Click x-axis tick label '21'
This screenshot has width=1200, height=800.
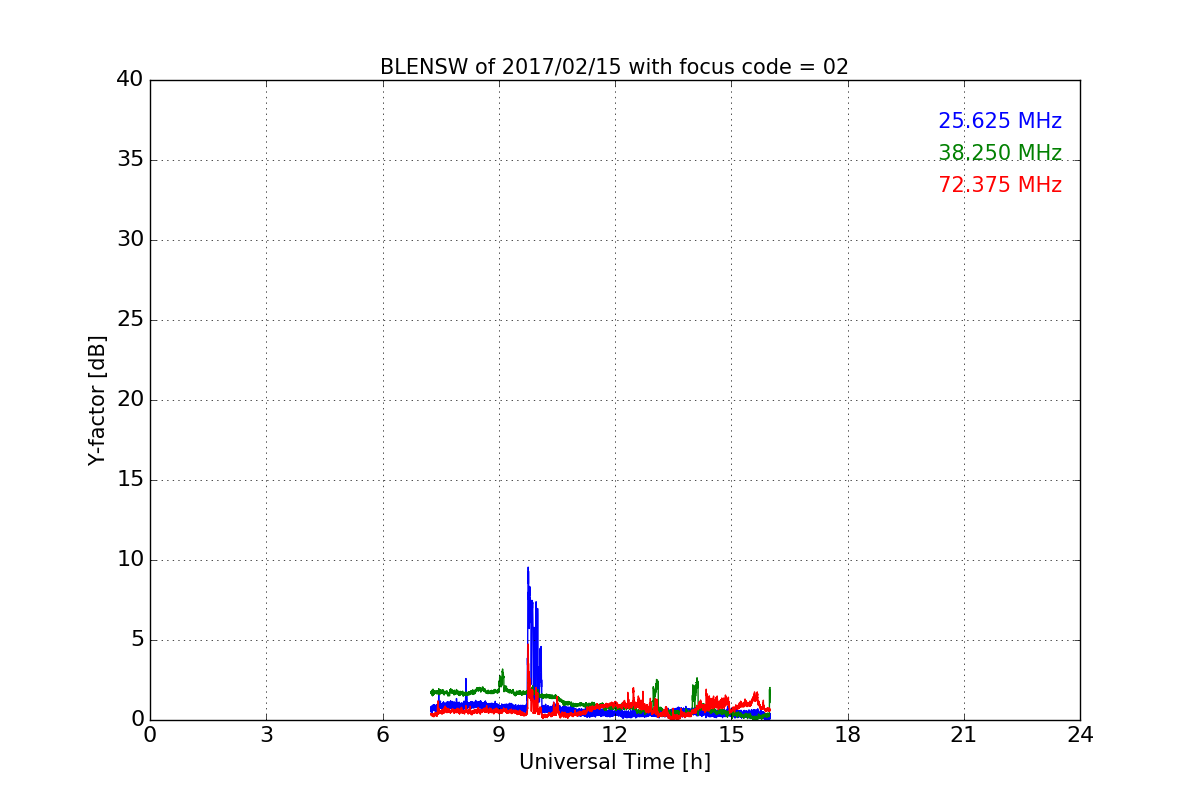point(964,735)
